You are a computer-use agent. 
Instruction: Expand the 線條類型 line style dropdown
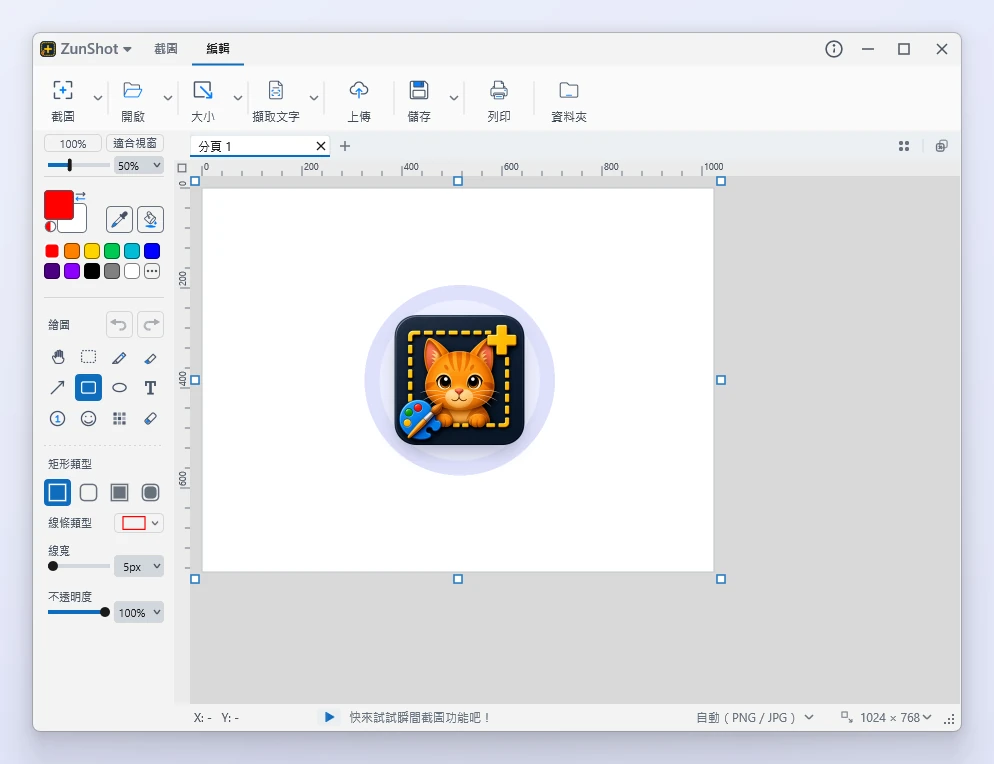[x=139, y=523]
